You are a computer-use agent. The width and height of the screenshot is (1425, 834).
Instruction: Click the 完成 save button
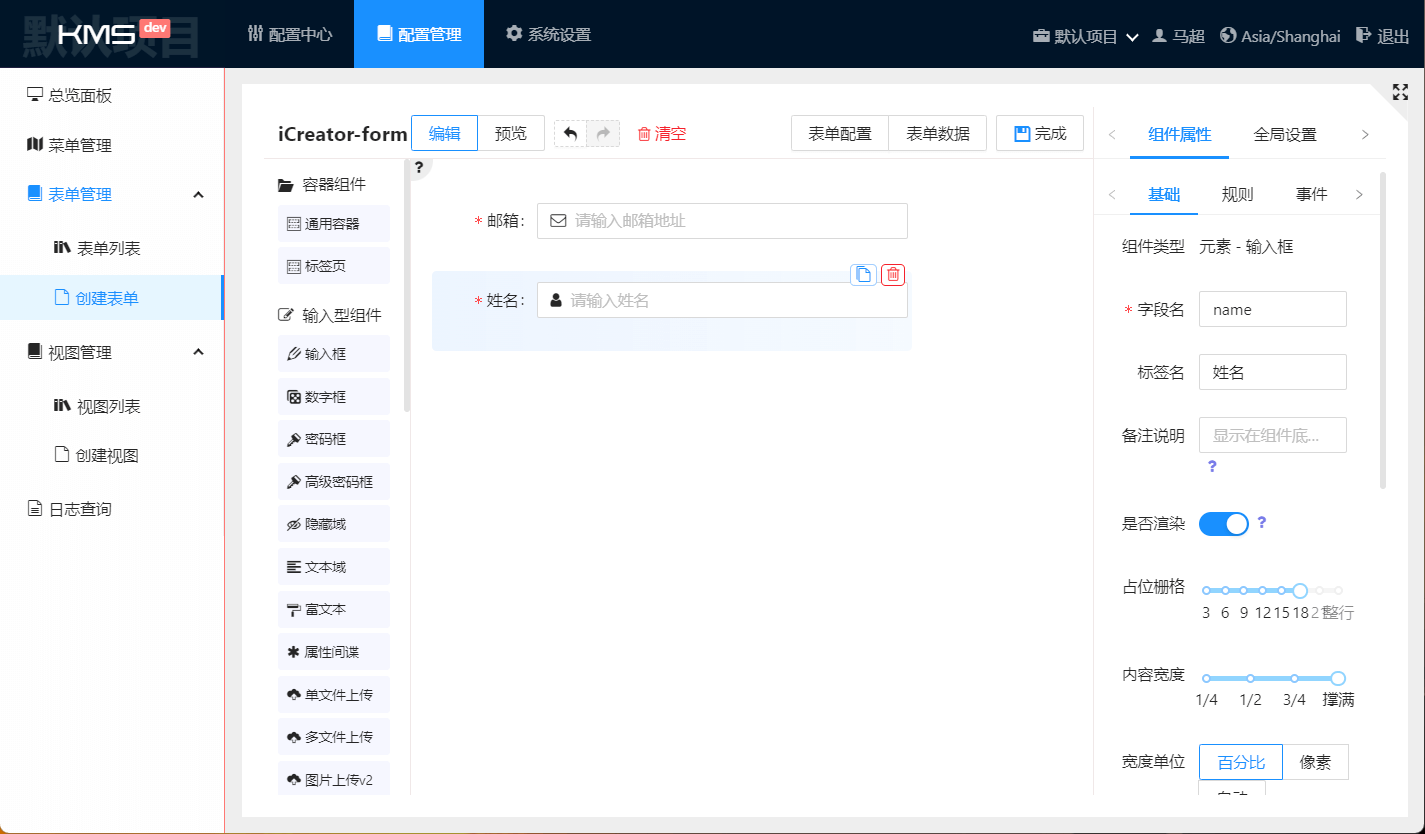1040,134
